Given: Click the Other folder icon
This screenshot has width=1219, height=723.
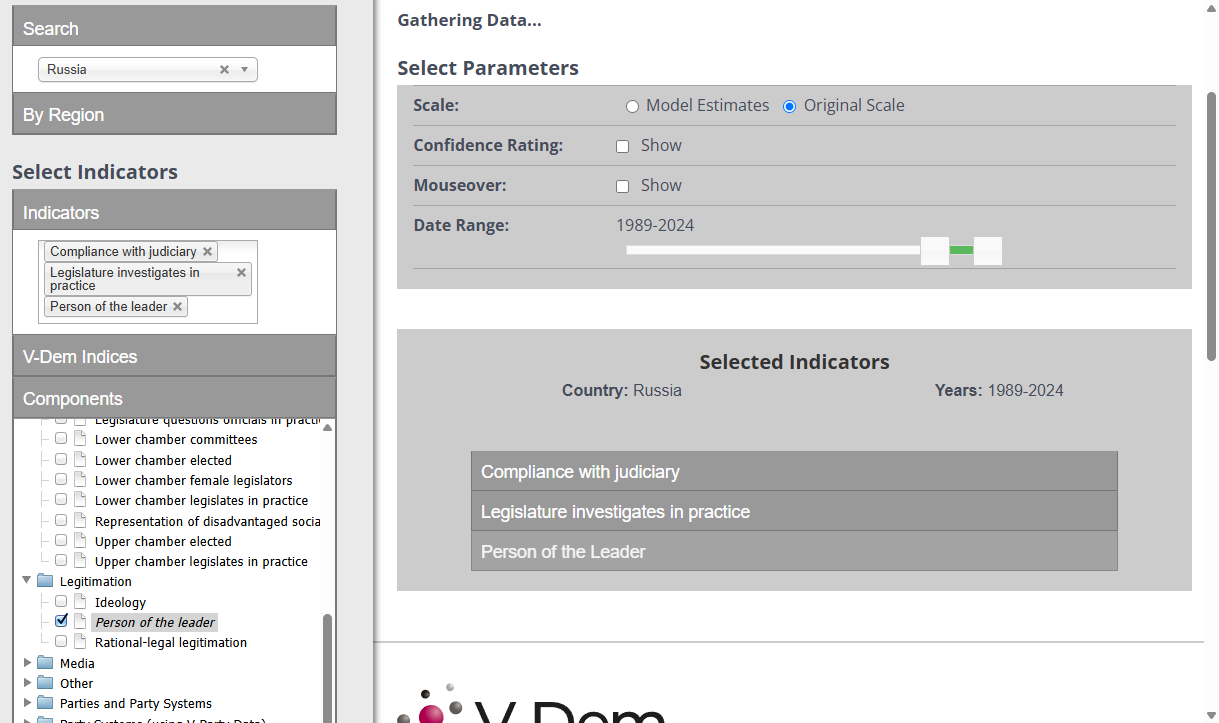Looking at the screenshot, I should 45,683.
